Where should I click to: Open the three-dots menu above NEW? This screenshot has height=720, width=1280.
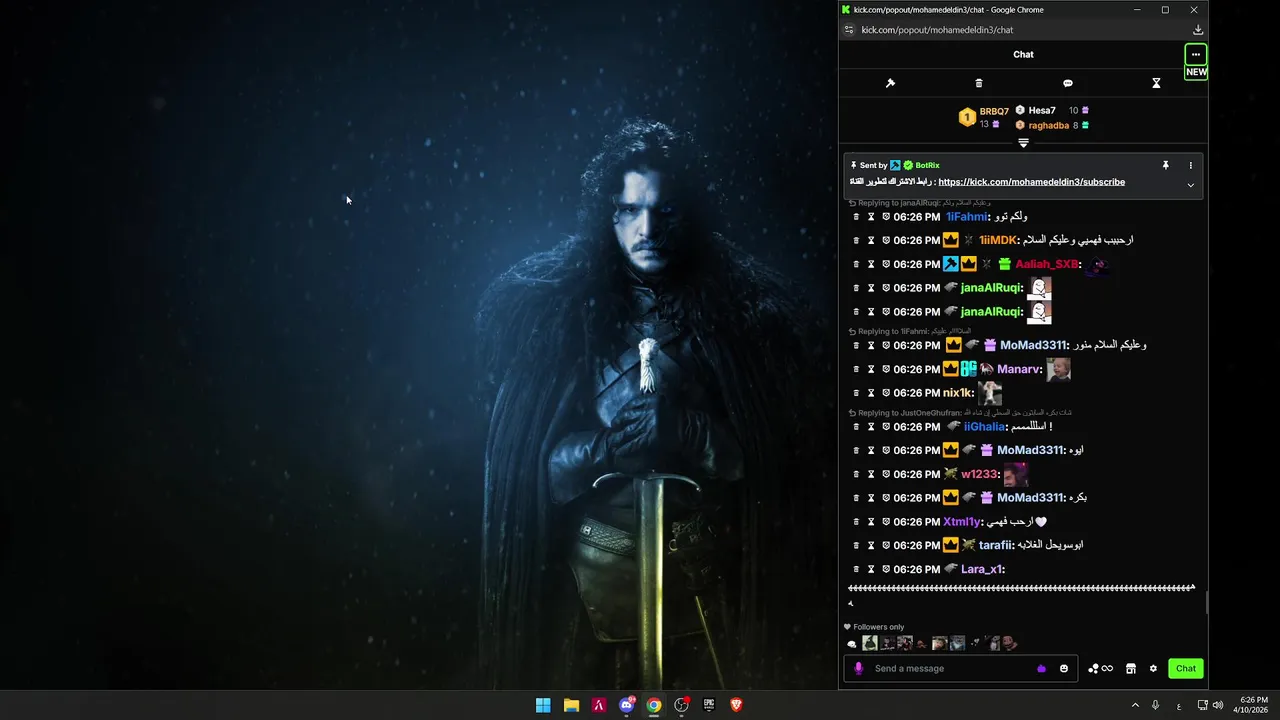pyautogui.click(x=1195, y=54)
